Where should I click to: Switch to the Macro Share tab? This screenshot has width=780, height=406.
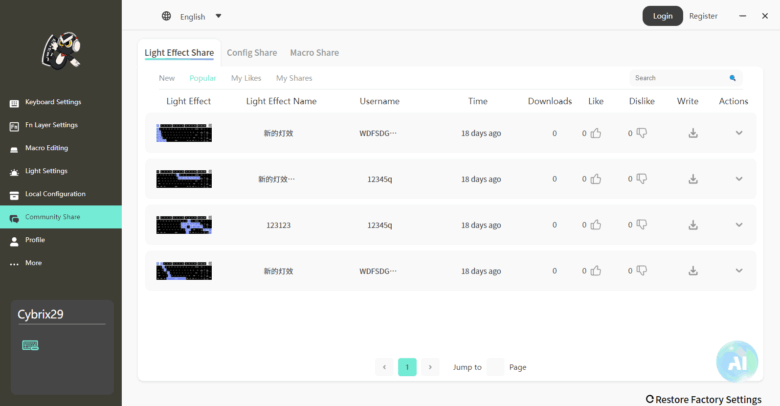click(314, 53)
